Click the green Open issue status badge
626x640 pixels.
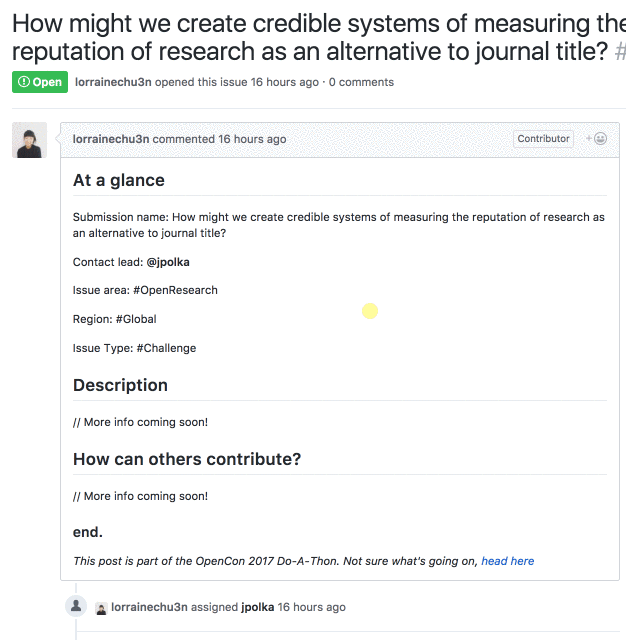click(40, 82)
